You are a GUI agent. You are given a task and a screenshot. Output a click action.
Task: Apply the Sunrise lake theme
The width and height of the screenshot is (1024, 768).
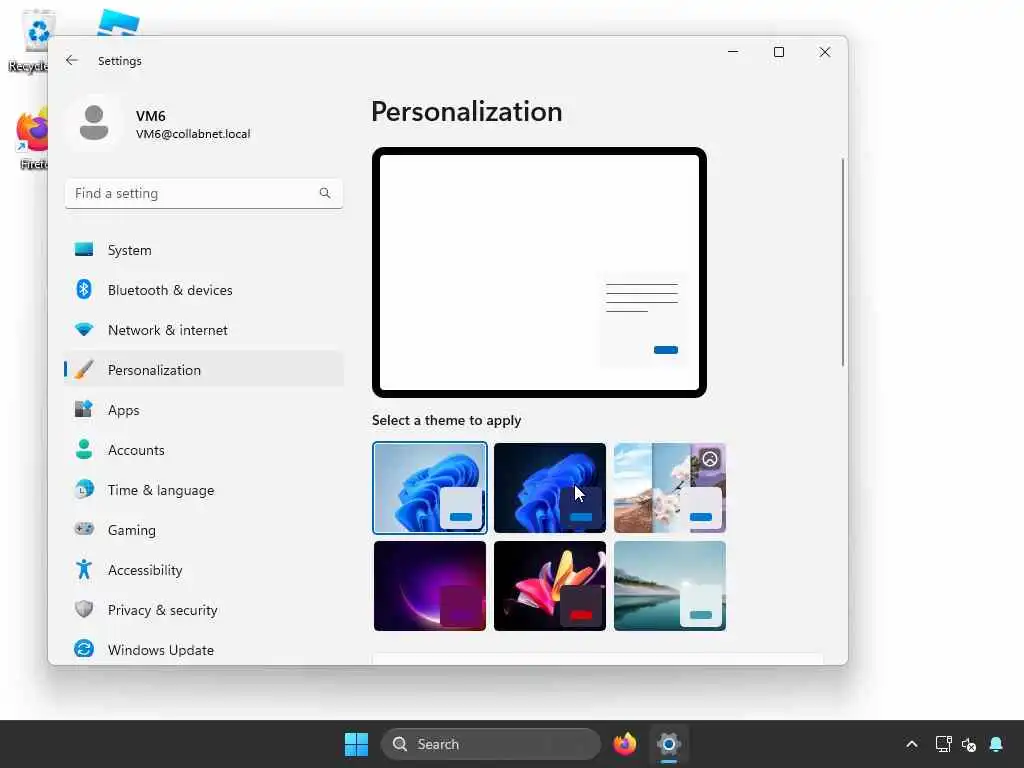670,586
